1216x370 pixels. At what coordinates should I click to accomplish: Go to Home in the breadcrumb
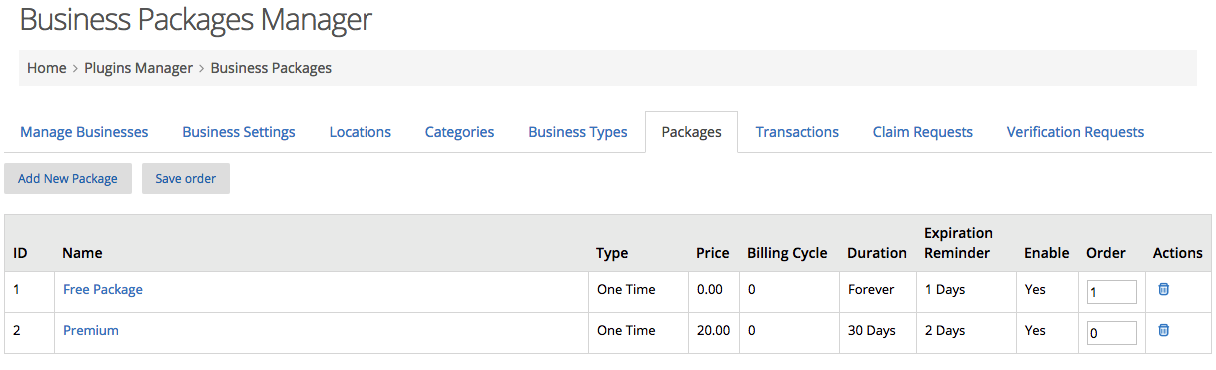click(x=47, y=68)
